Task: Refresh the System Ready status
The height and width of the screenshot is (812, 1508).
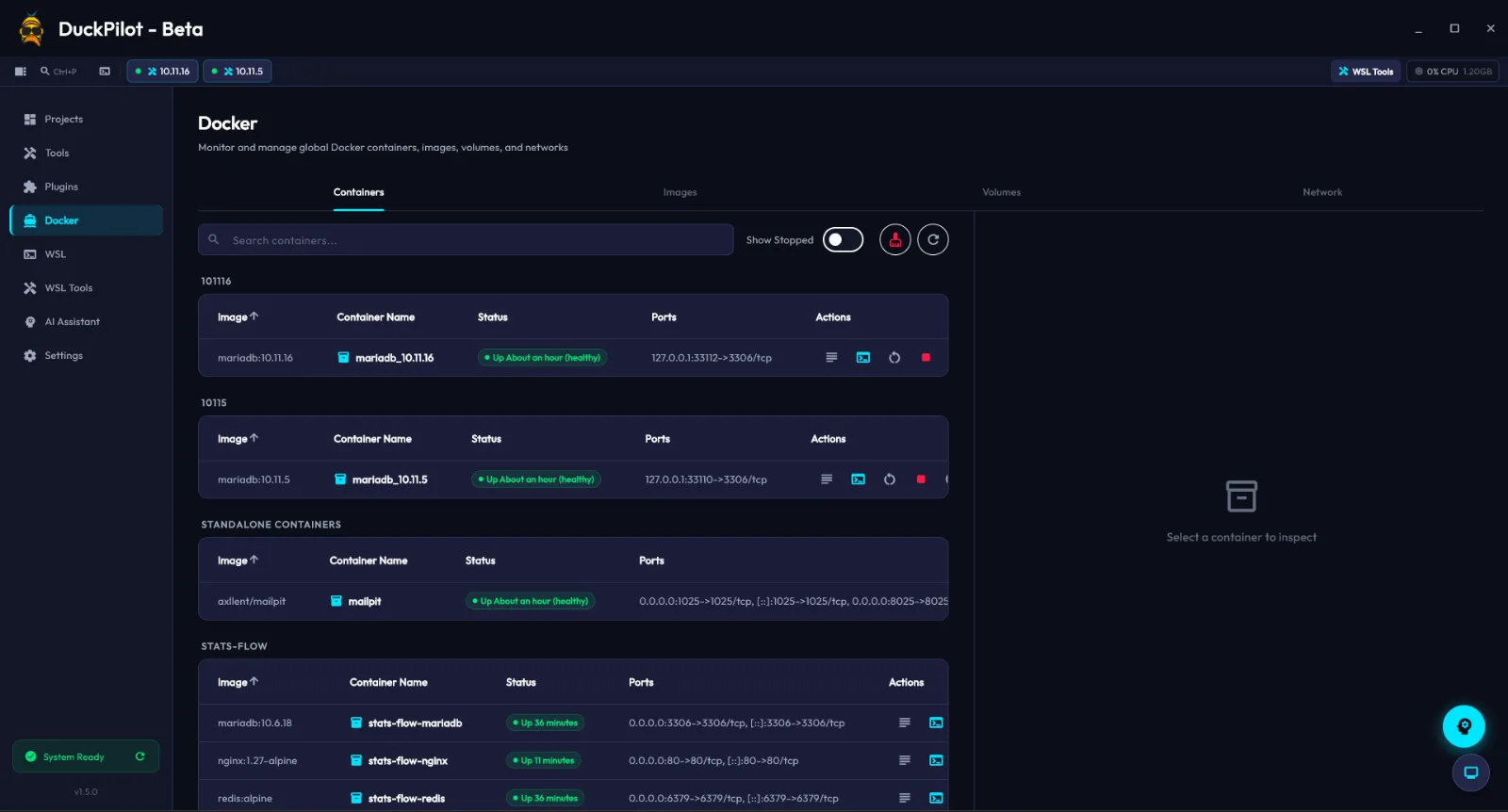Action: pos(140,756)
